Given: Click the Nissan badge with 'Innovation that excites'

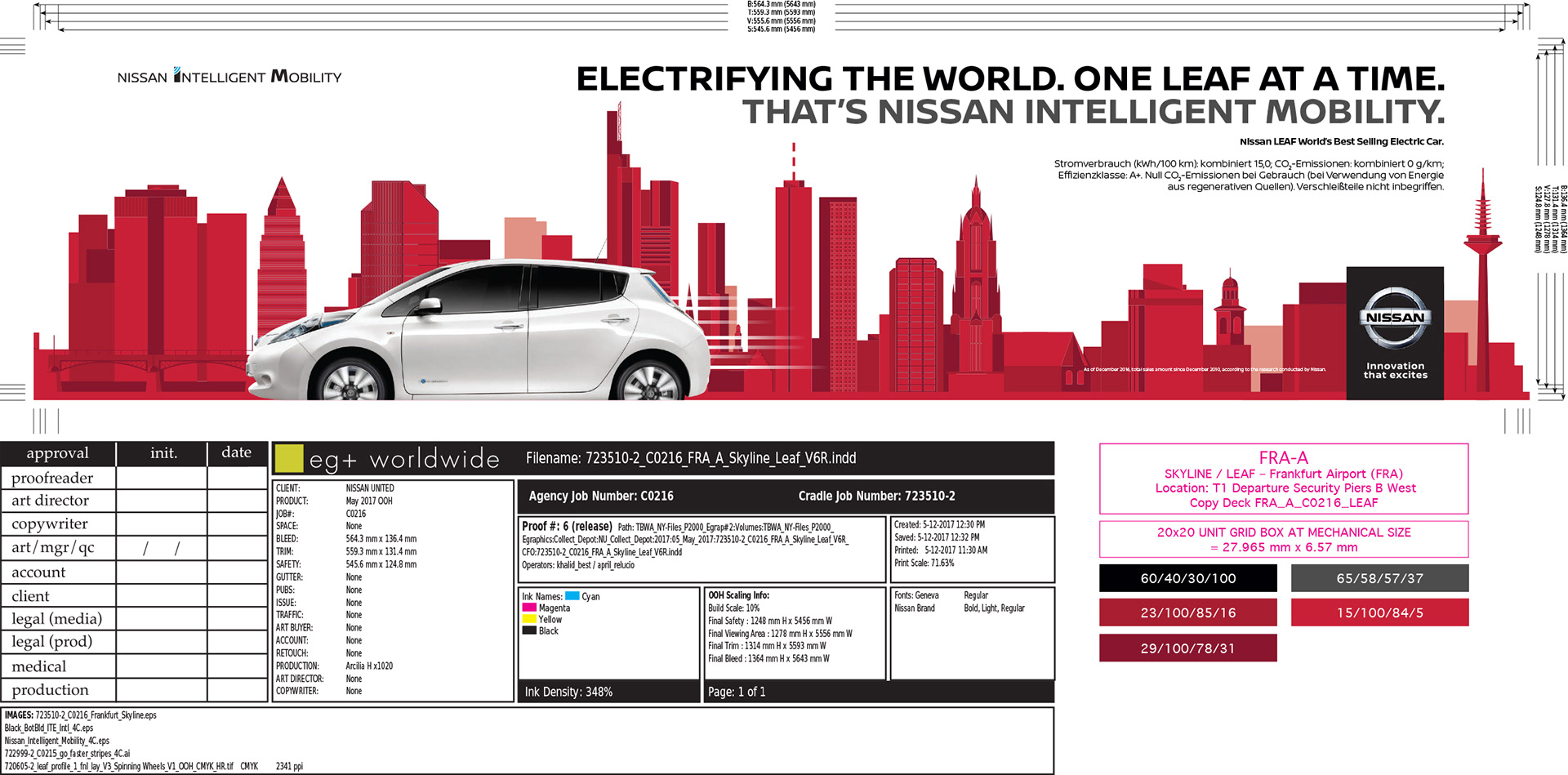Looking at the screenshot, I should [1395, 333].
